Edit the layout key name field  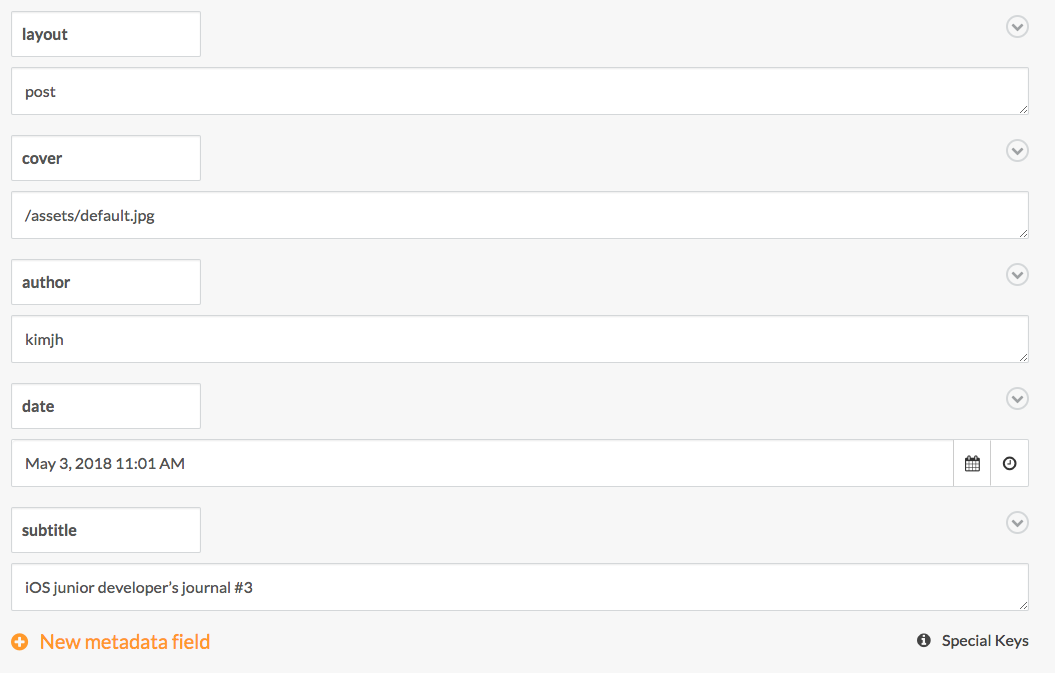click(106, 34)
